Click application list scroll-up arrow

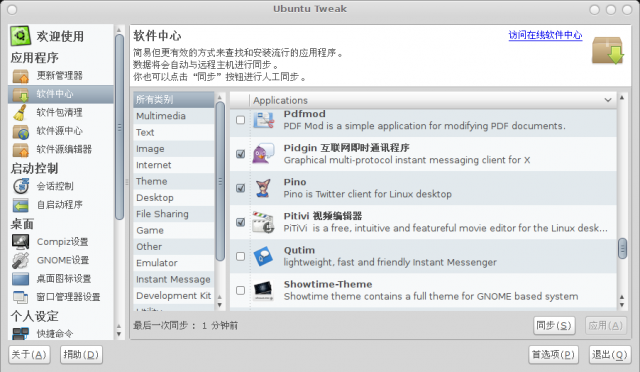click(x=622, y=97)
